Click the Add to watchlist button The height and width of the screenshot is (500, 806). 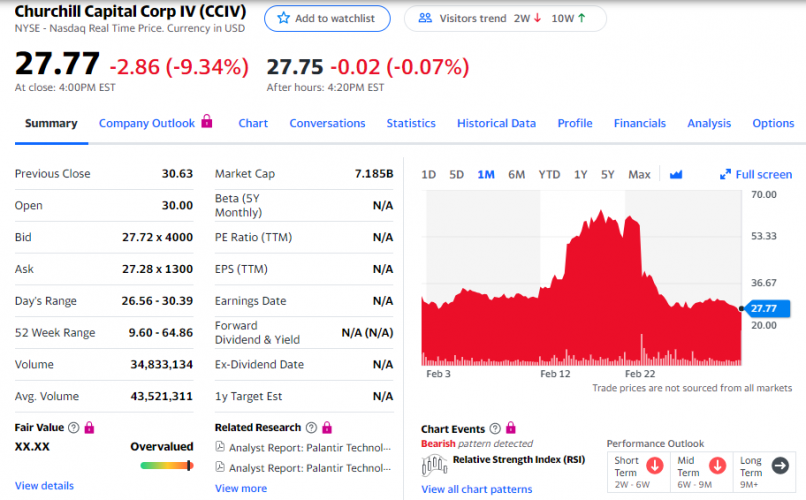[327, 18]
